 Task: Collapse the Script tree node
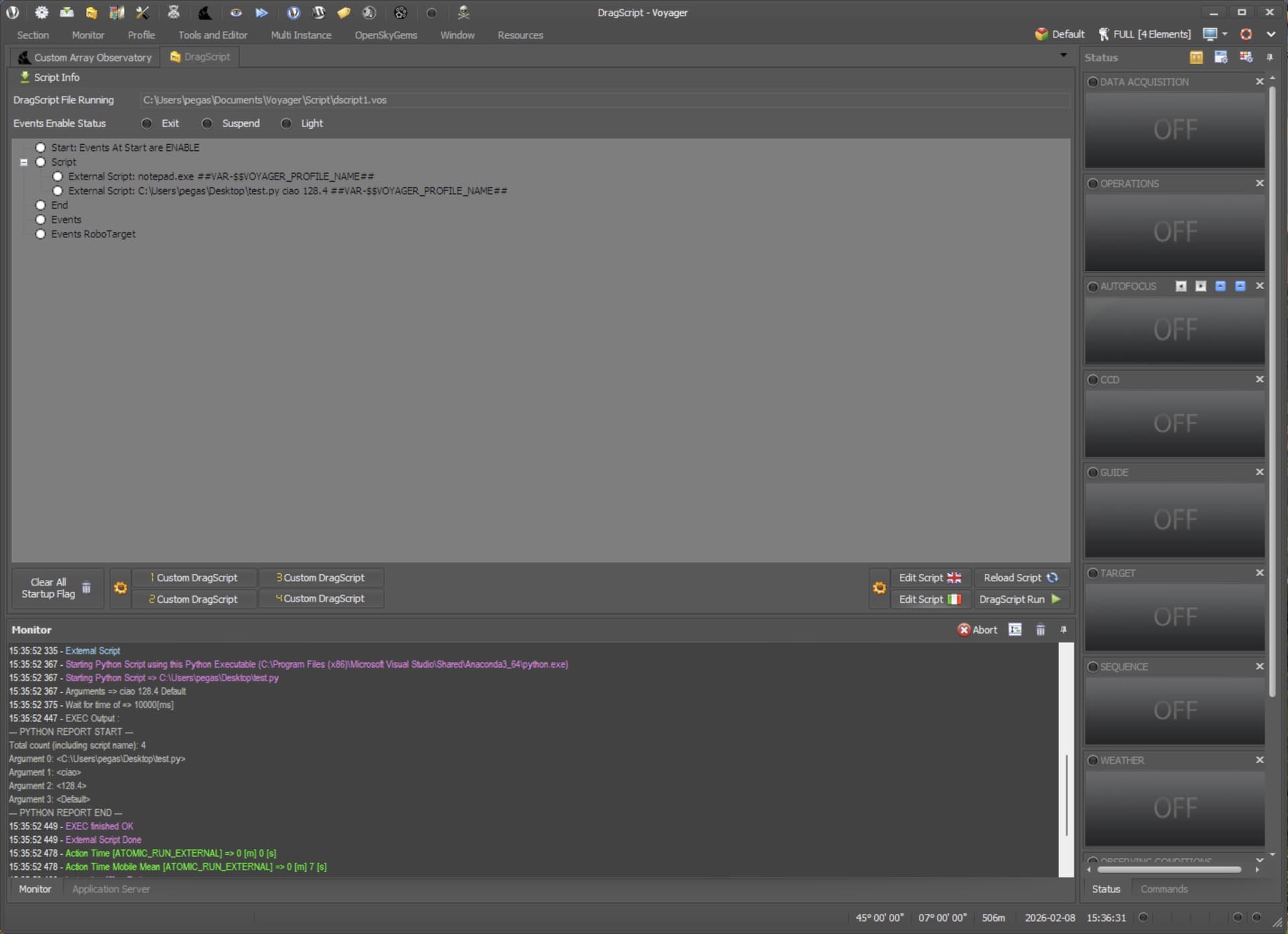(x=24, y=162)
